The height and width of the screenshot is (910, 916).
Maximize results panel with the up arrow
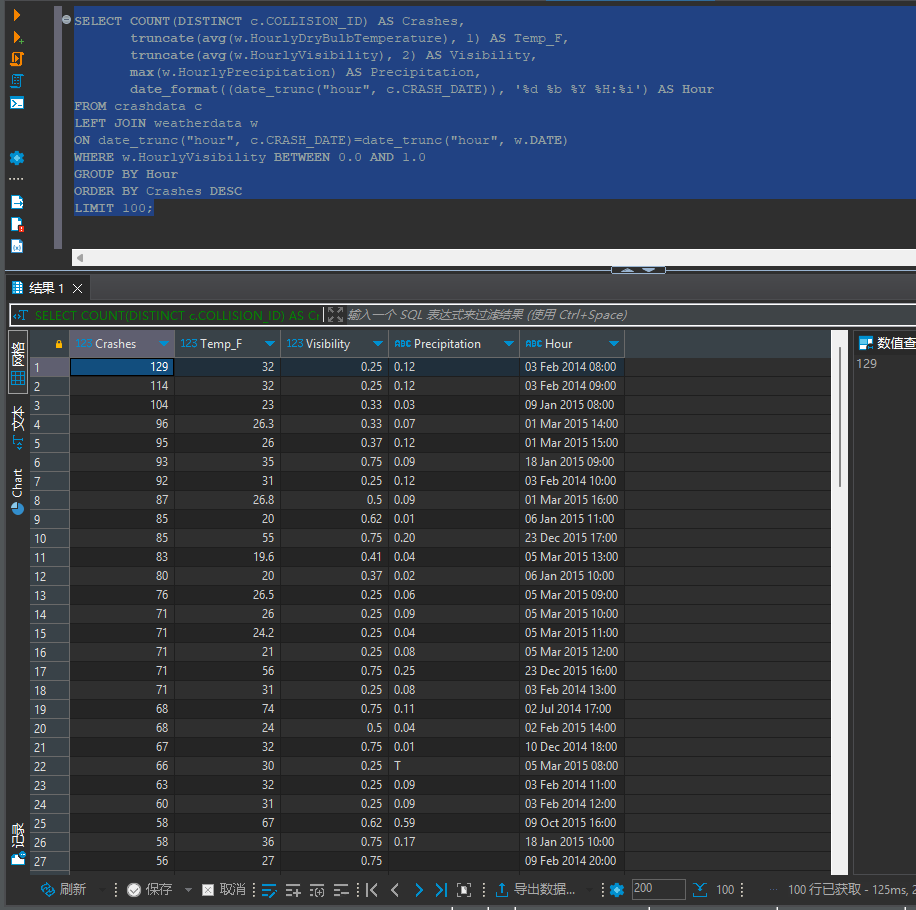coord(627,270)
